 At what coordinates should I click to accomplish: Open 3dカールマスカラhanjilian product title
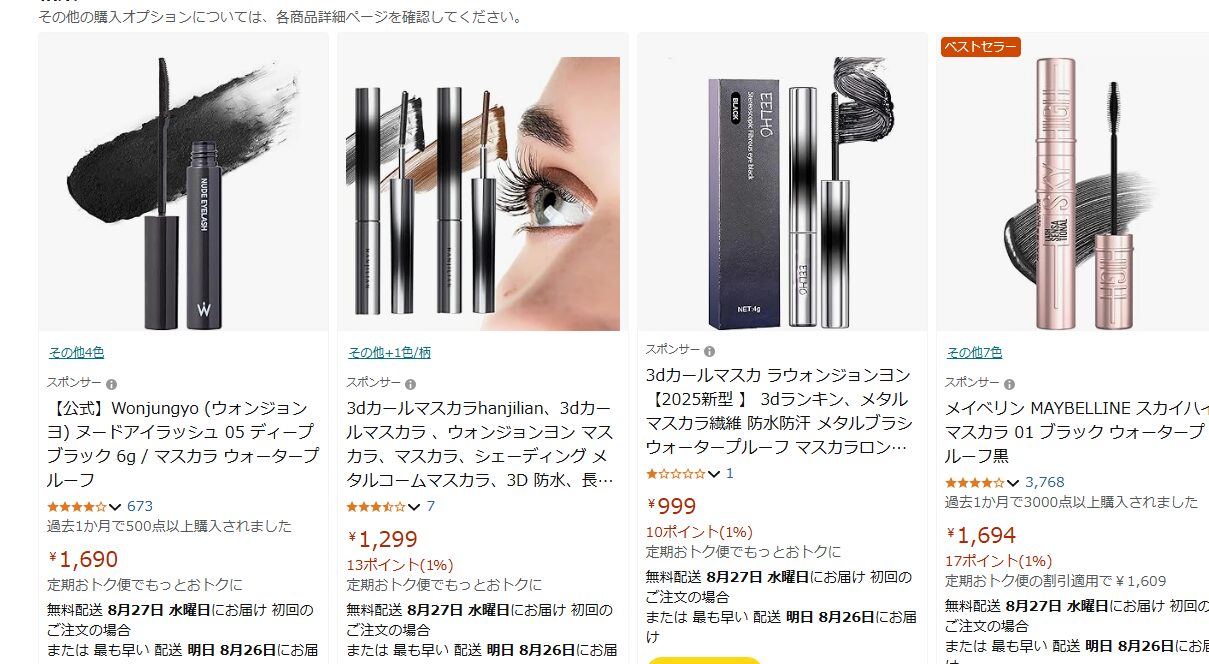481,444
